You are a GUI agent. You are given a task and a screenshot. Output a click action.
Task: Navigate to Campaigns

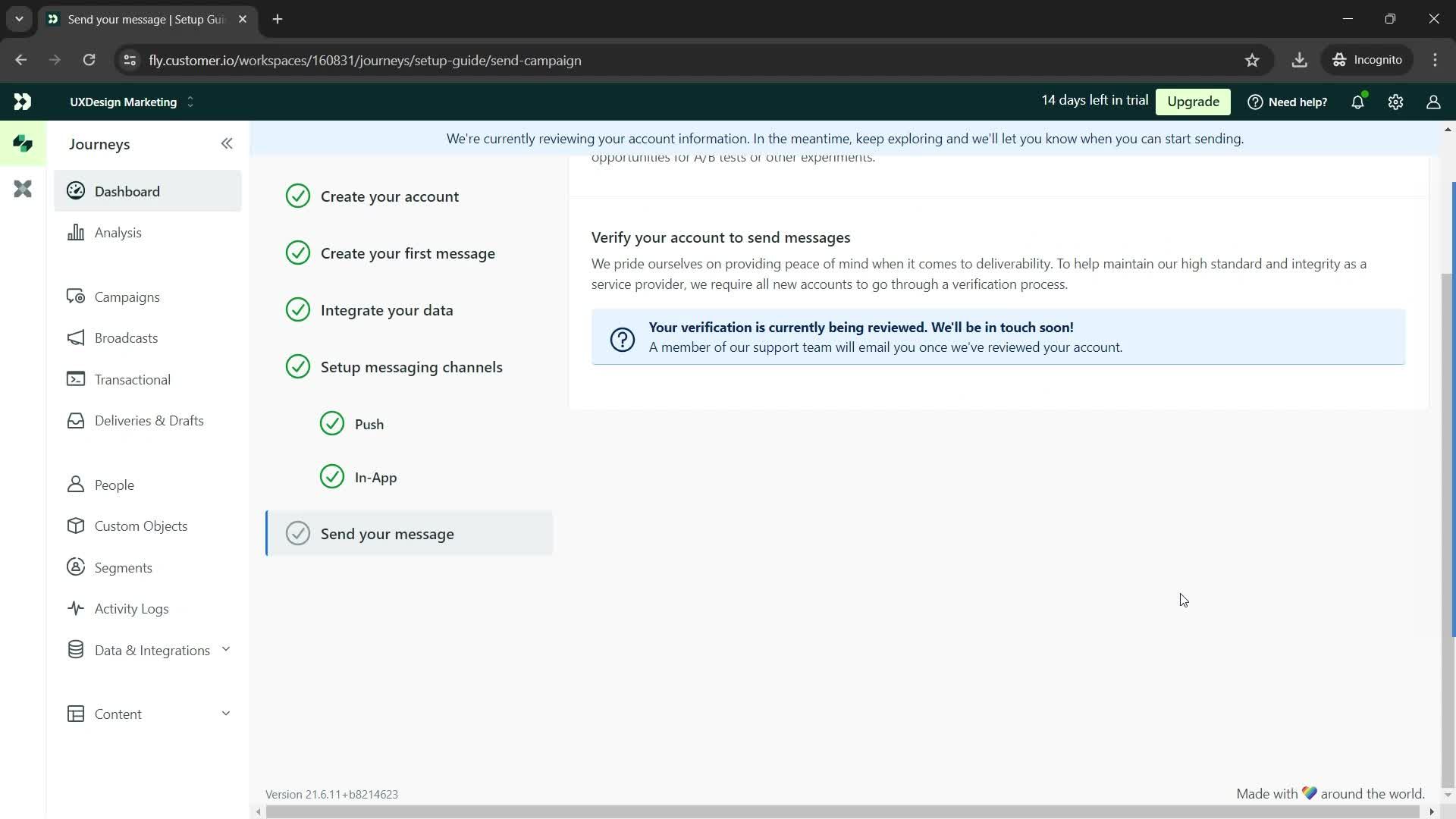coord(127,297)
